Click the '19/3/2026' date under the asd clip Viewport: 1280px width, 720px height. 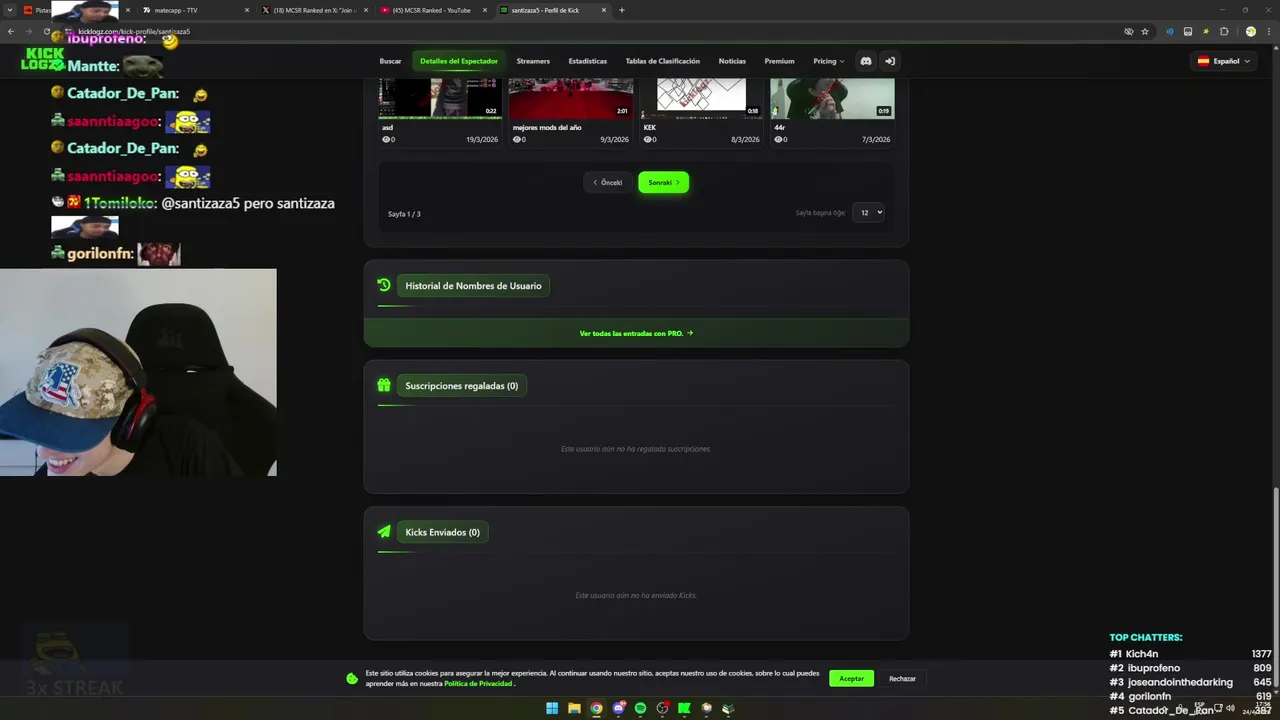point(482,140)
